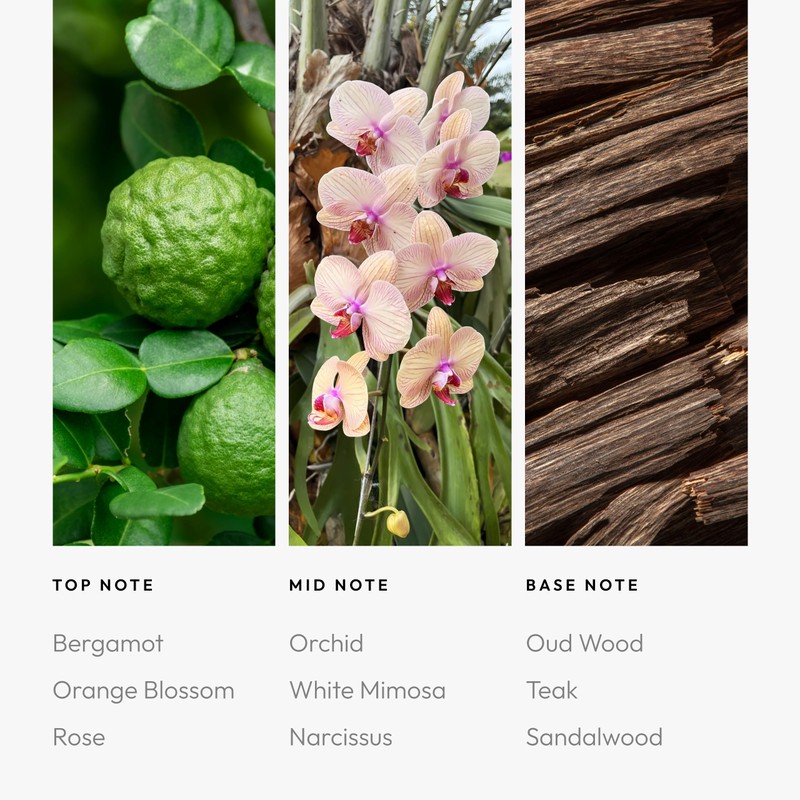Click the Orange Blossom text
The image size is (800, 800).
click(143, 691)
